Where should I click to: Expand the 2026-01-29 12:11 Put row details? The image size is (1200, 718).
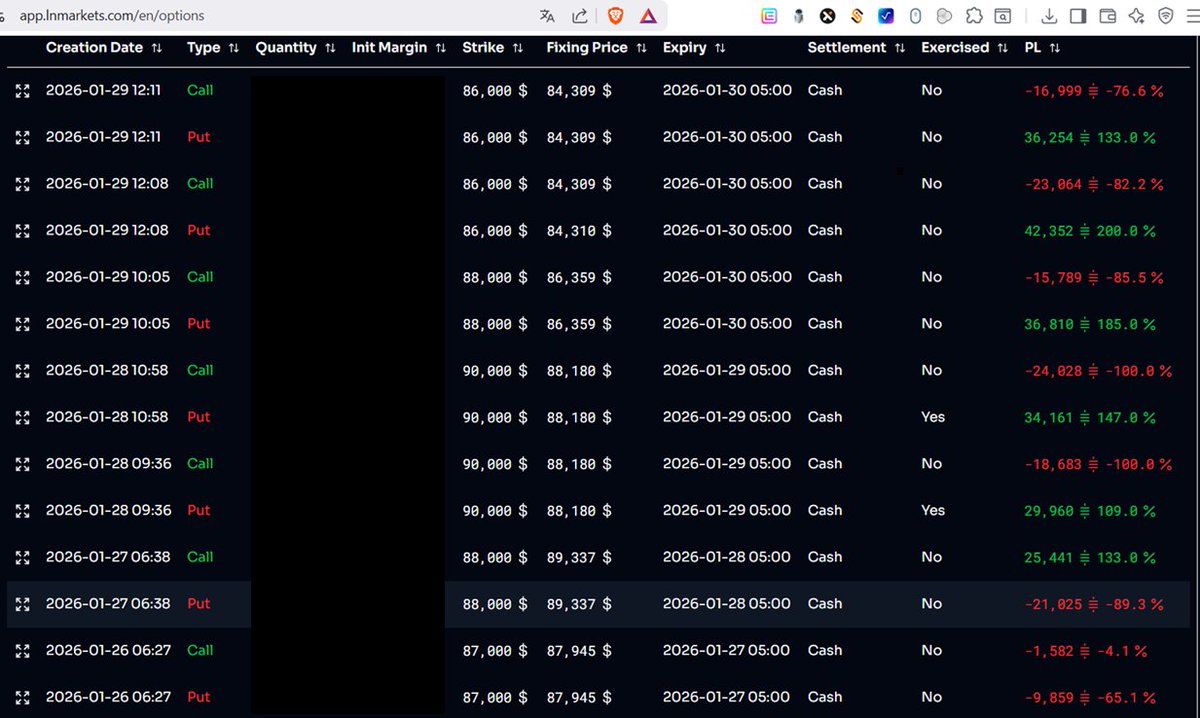(23, 137)
